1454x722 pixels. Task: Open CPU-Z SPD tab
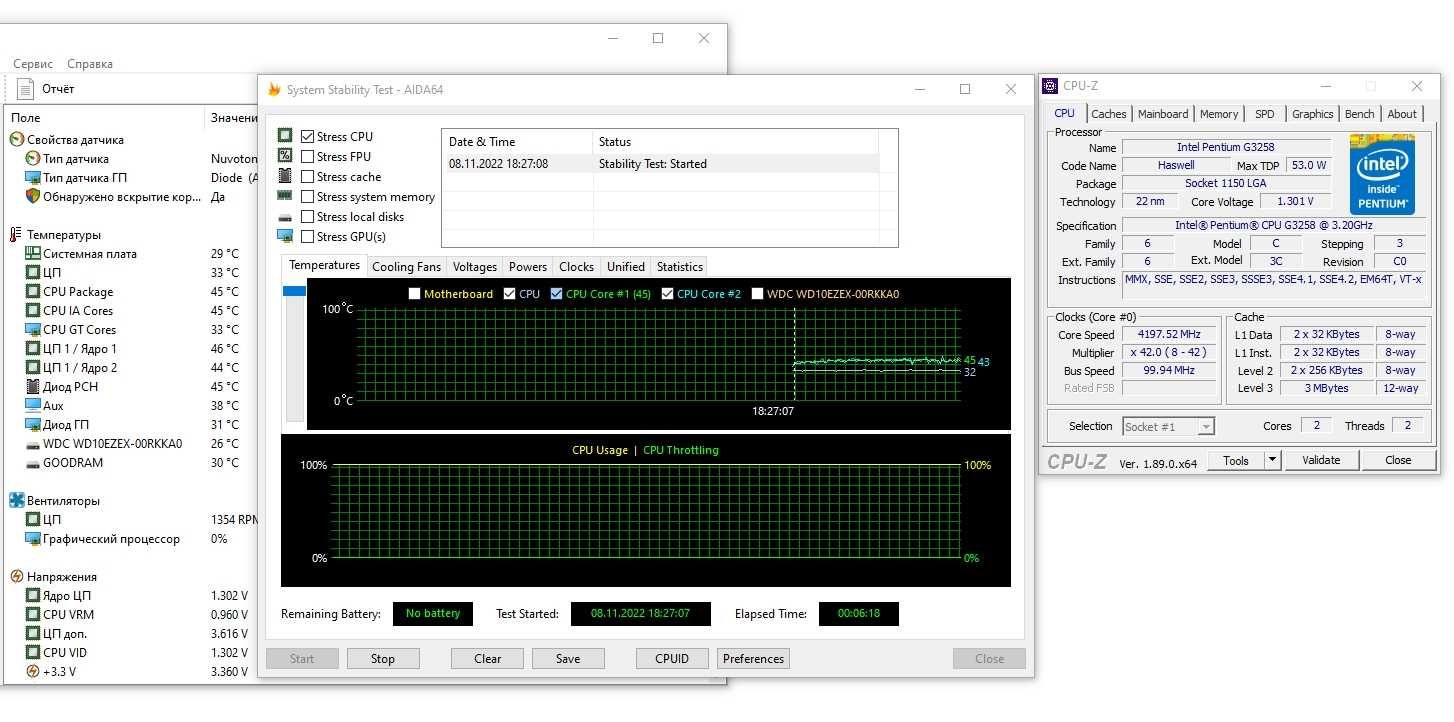point(1265,114)
